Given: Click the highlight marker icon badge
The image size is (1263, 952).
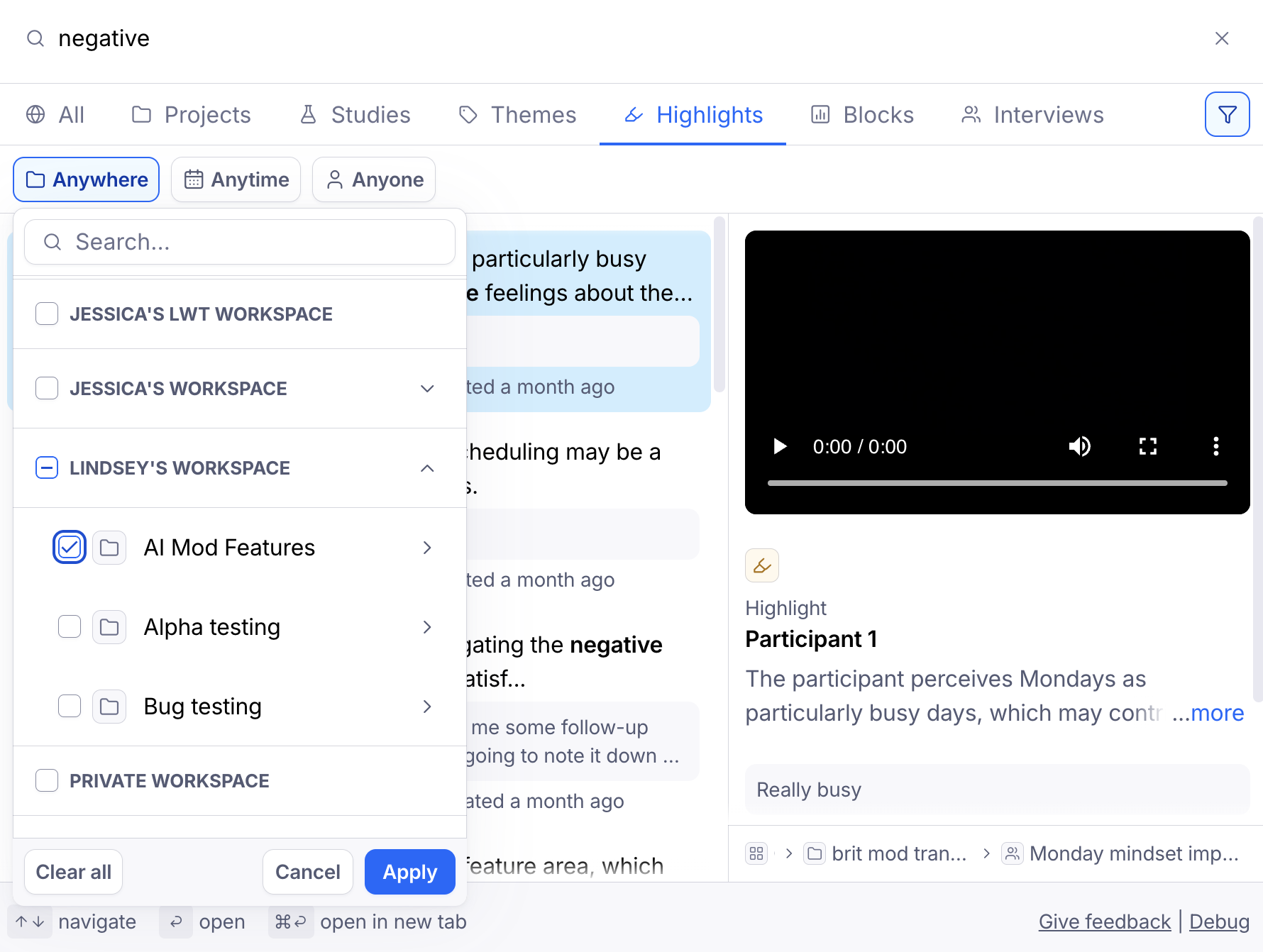Looking at the screenshot, I should (x=762, y=565).
